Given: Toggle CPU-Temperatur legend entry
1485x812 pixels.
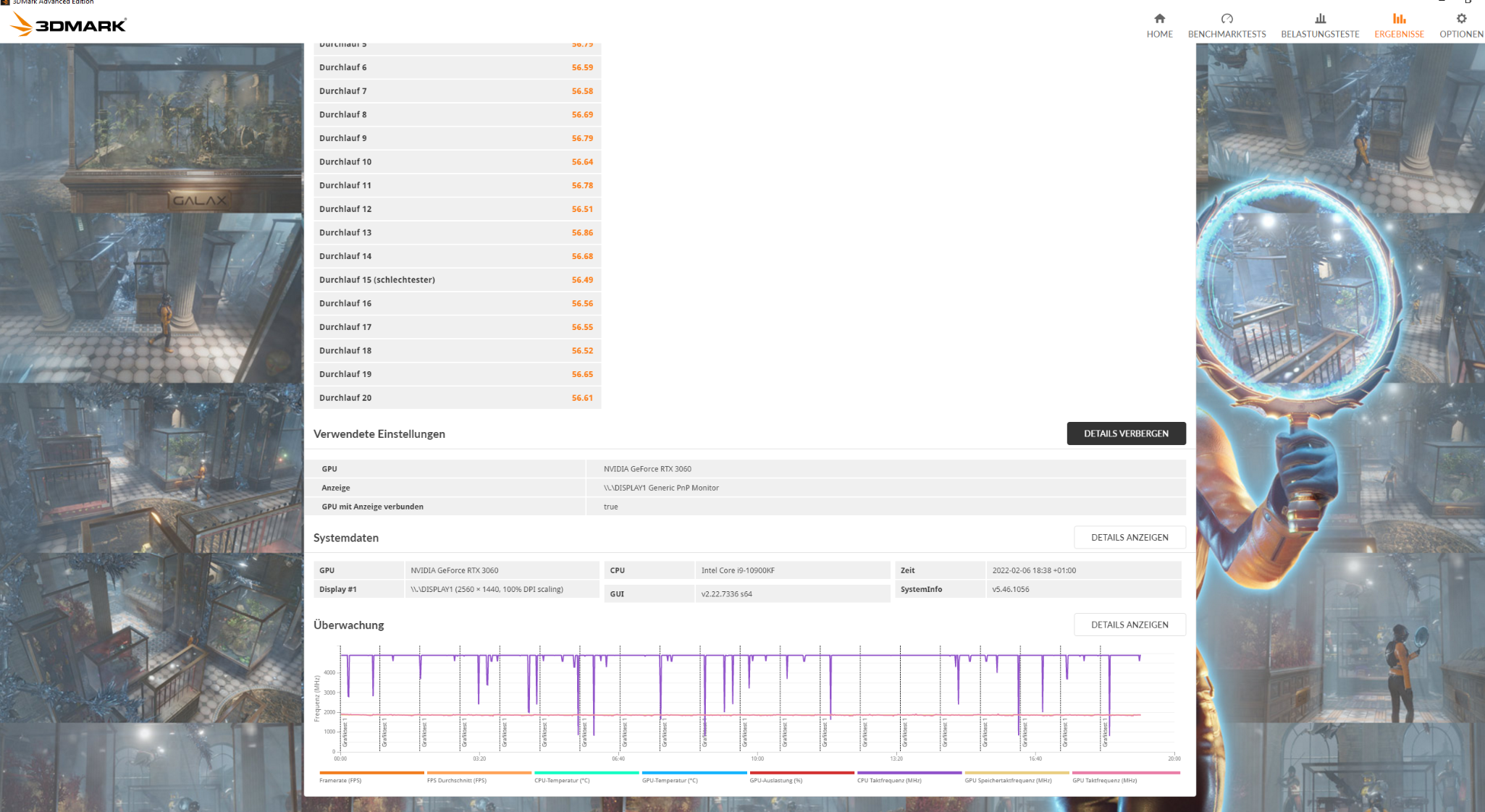Looking at the screenshot, I should click(x=562, y=780).
